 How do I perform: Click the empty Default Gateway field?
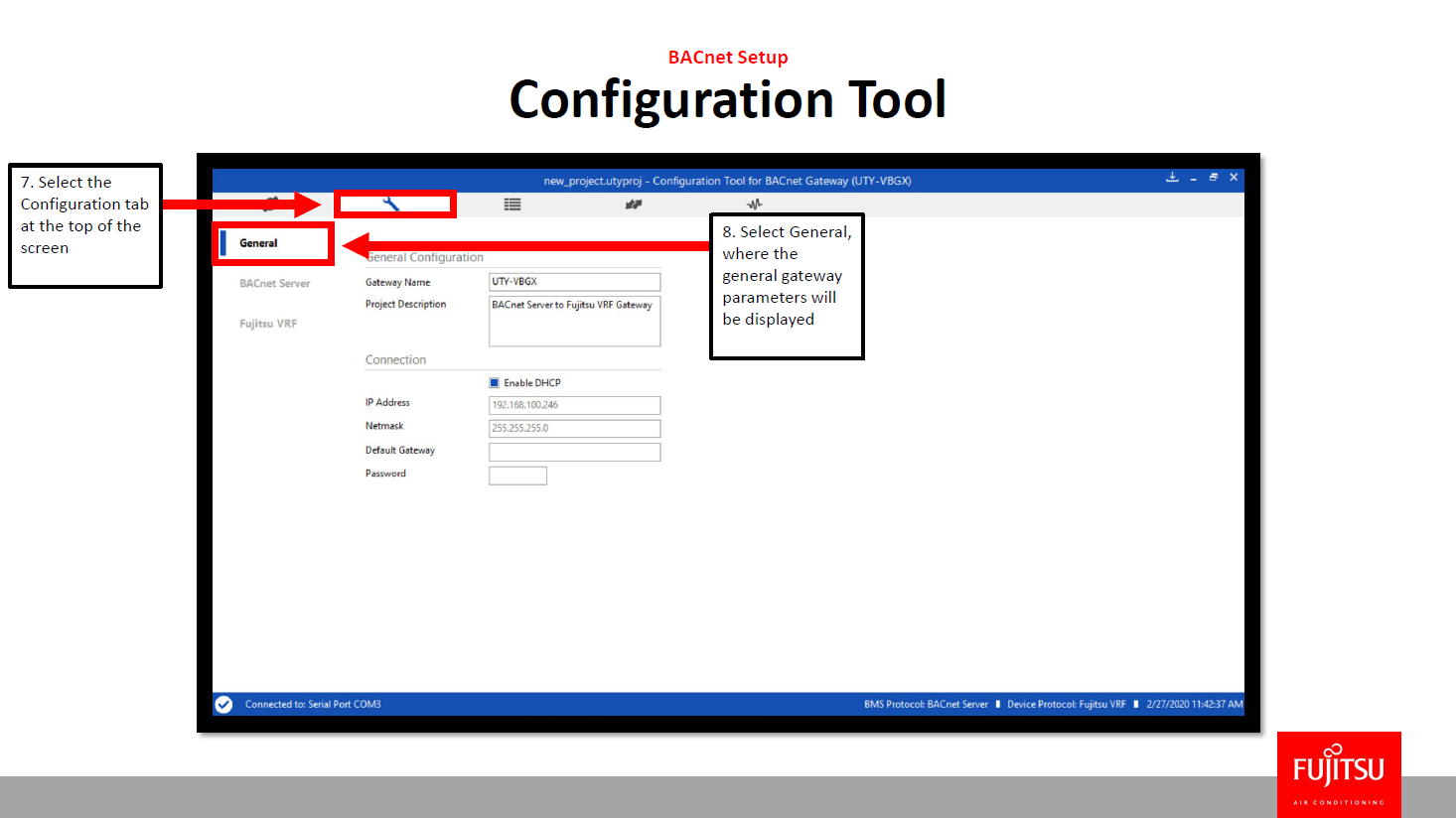tap(575, 453)
